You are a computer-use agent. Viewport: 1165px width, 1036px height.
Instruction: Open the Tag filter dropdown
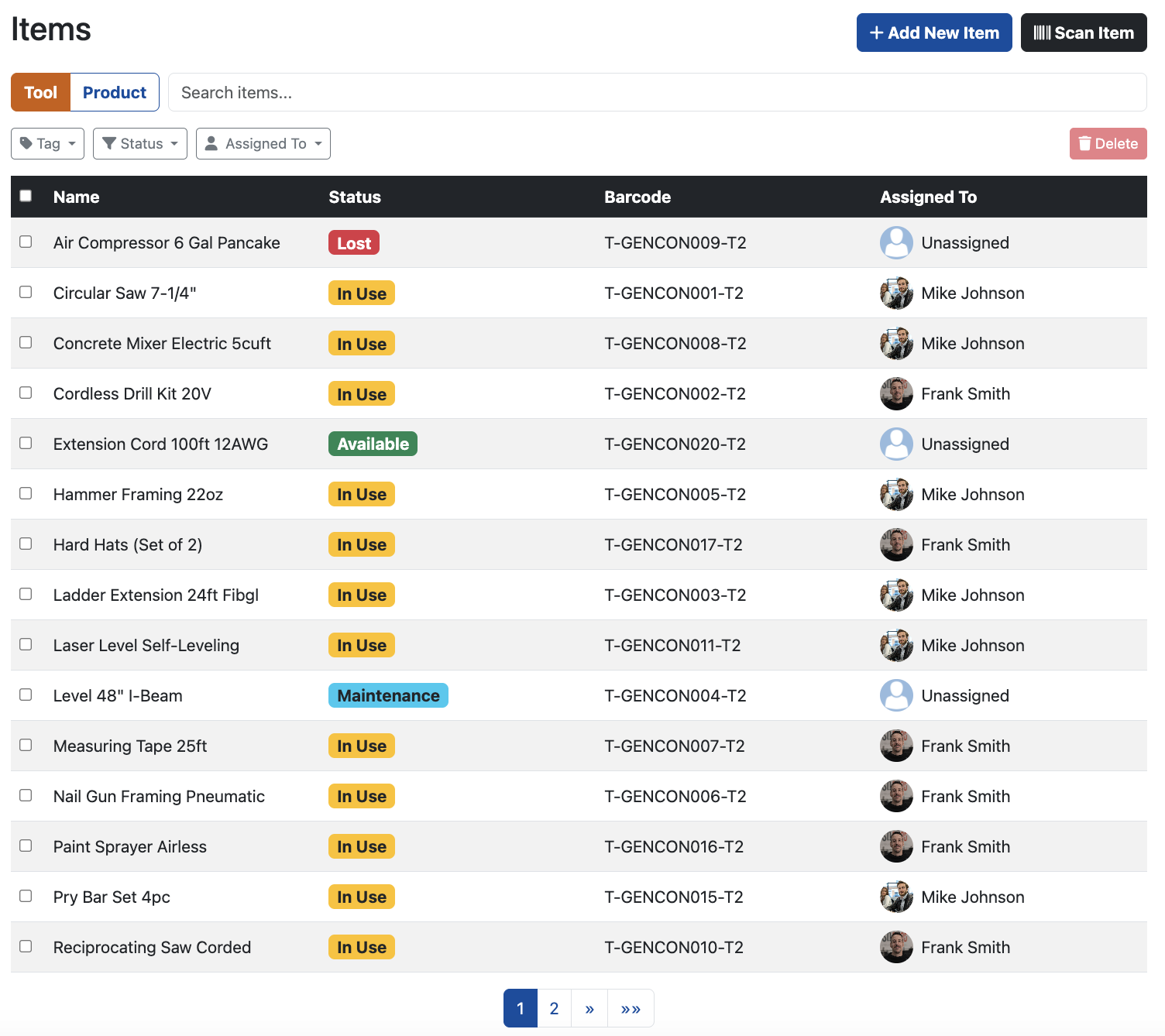tap(47, 143)
